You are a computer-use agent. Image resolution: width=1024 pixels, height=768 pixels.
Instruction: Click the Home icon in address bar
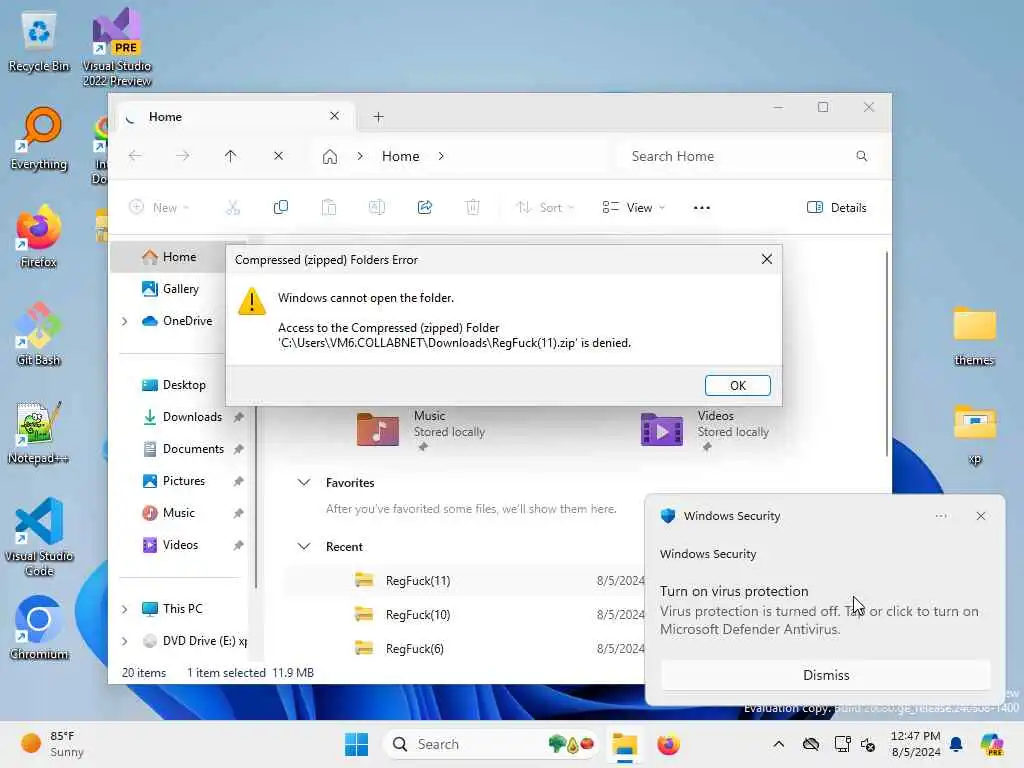330,157
